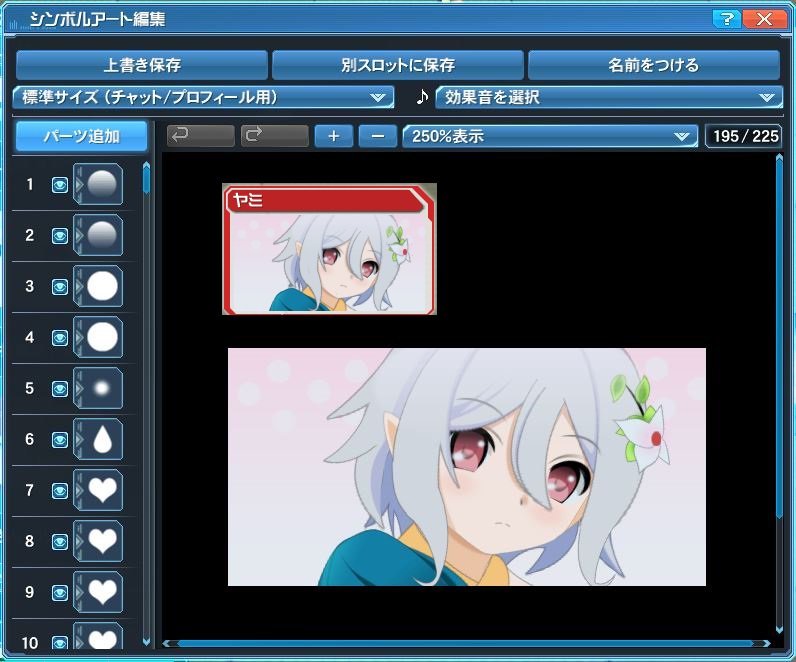Click 上書き保存 overwrite save button
796x662 pixels.
pos(142,65)
